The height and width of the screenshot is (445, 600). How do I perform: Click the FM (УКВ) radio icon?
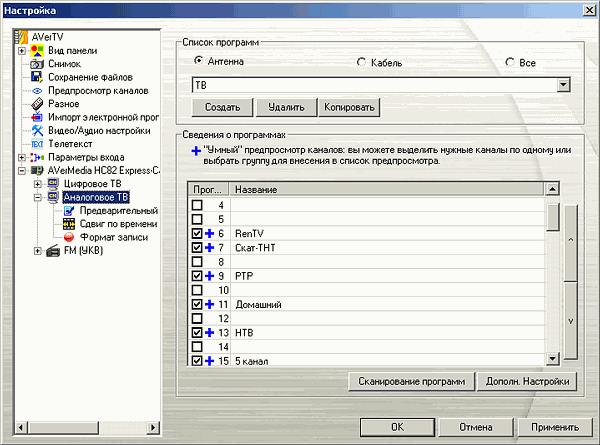53,251
